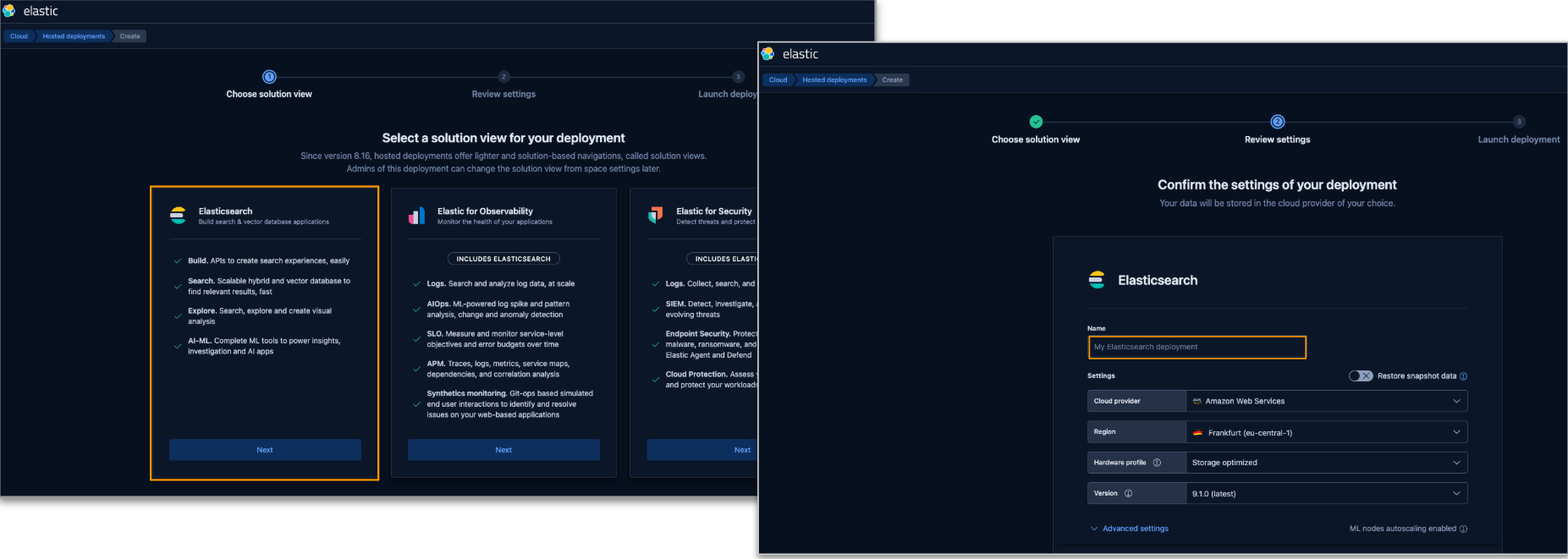Select the Elastic for Observability card title
The width and height of the screenshot is (1568, 559).
pyautogui.click(x=485, y=211)
